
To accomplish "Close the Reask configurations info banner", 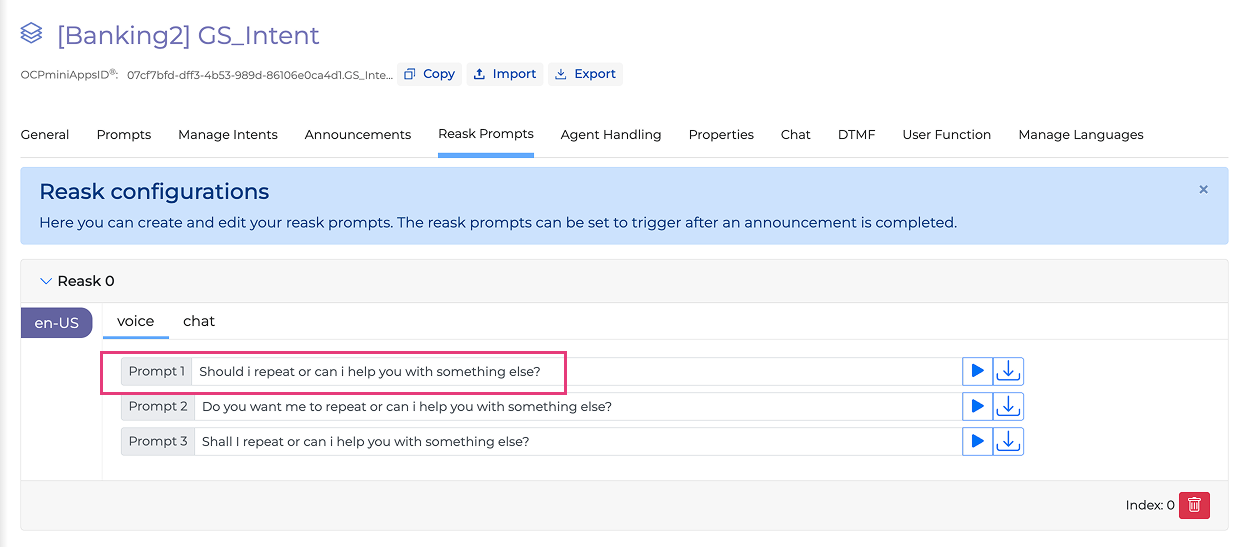I will (x=1203, y=189).
